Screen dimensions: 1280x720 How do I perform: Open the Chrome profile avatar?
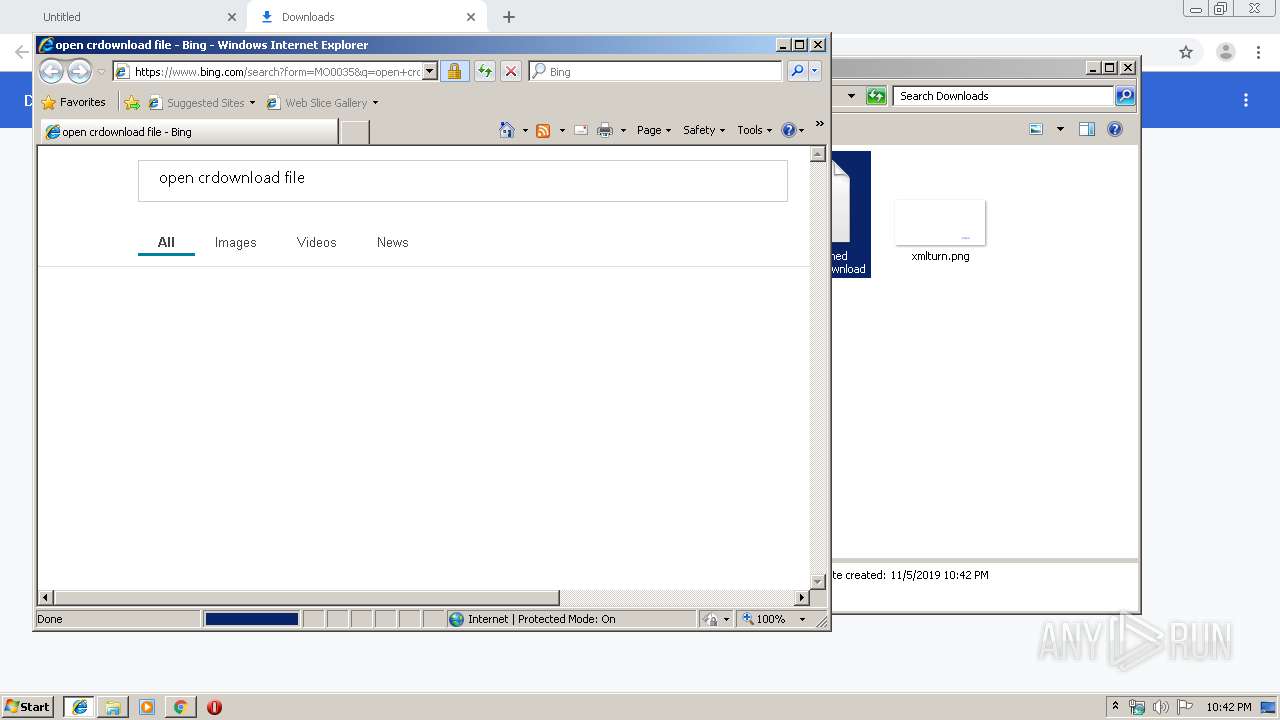tap(1225, 52)
